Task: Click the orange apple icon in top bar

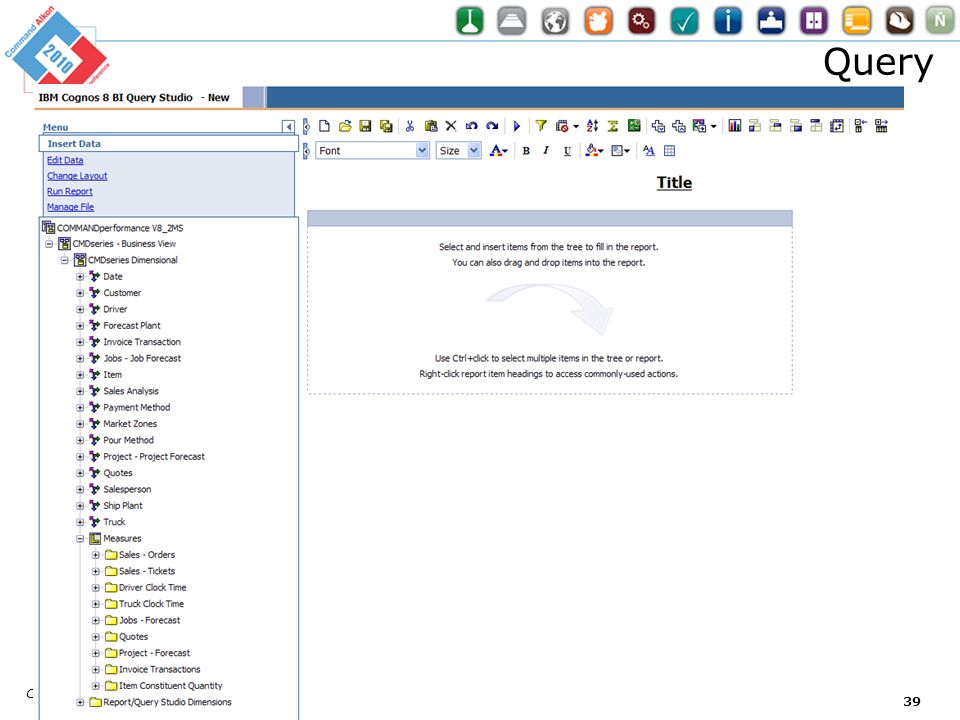Action: (598, 21)
